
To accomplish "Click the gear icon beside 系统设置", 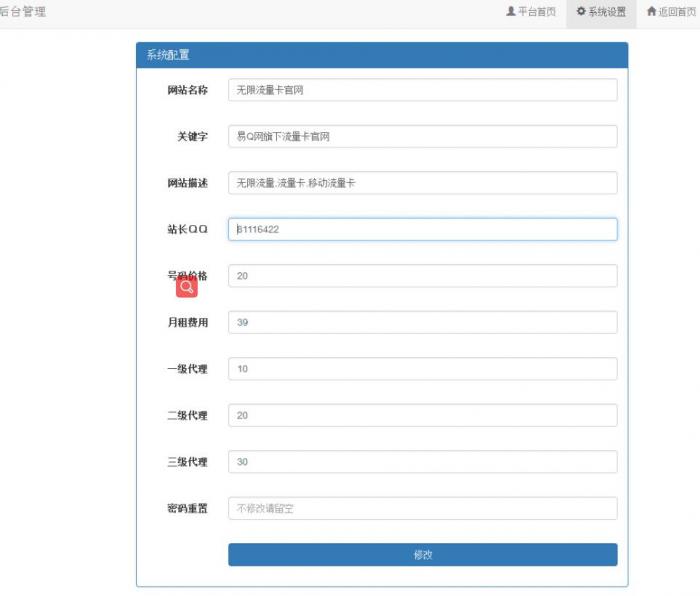I will 581,12.
